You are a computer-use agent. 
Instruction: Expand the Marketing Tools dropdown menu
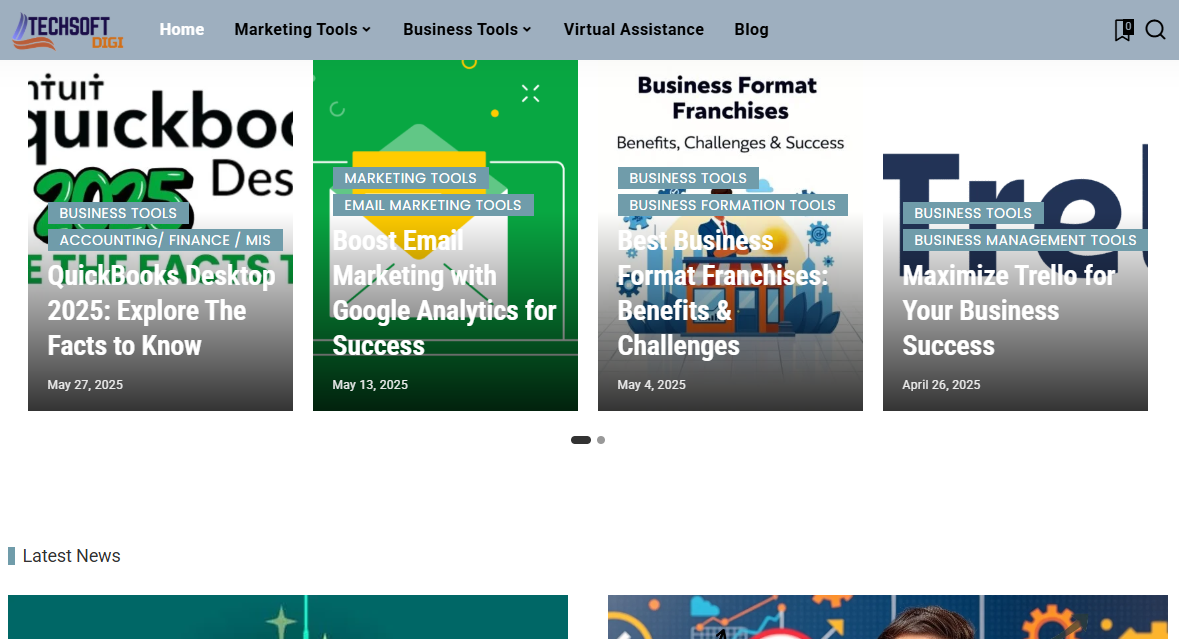[302, 30]
